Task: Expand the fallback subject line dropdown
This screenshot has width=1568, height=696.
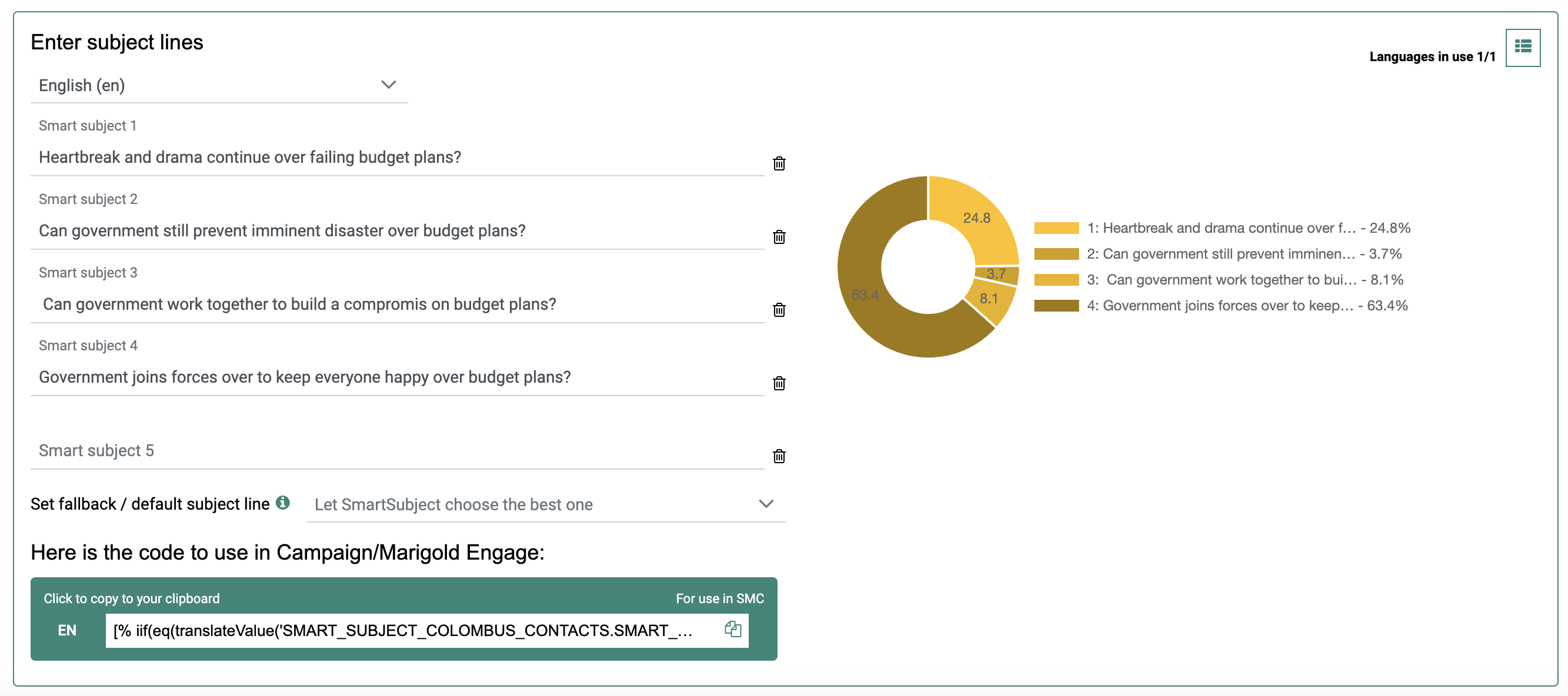Action: tap(545, 504)
